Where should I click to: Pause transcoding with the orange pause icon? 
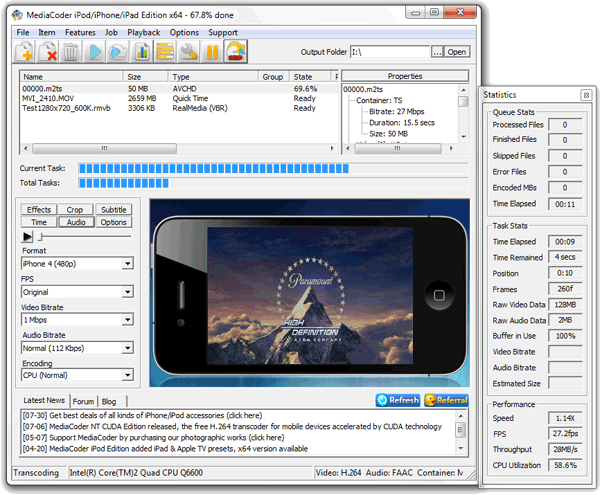pos(212,51)
